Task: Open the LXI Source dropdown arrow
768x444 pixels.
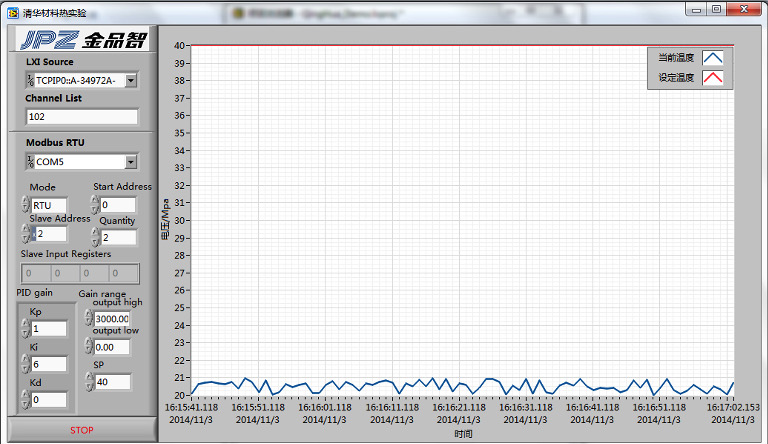Action: click(131, 80)
